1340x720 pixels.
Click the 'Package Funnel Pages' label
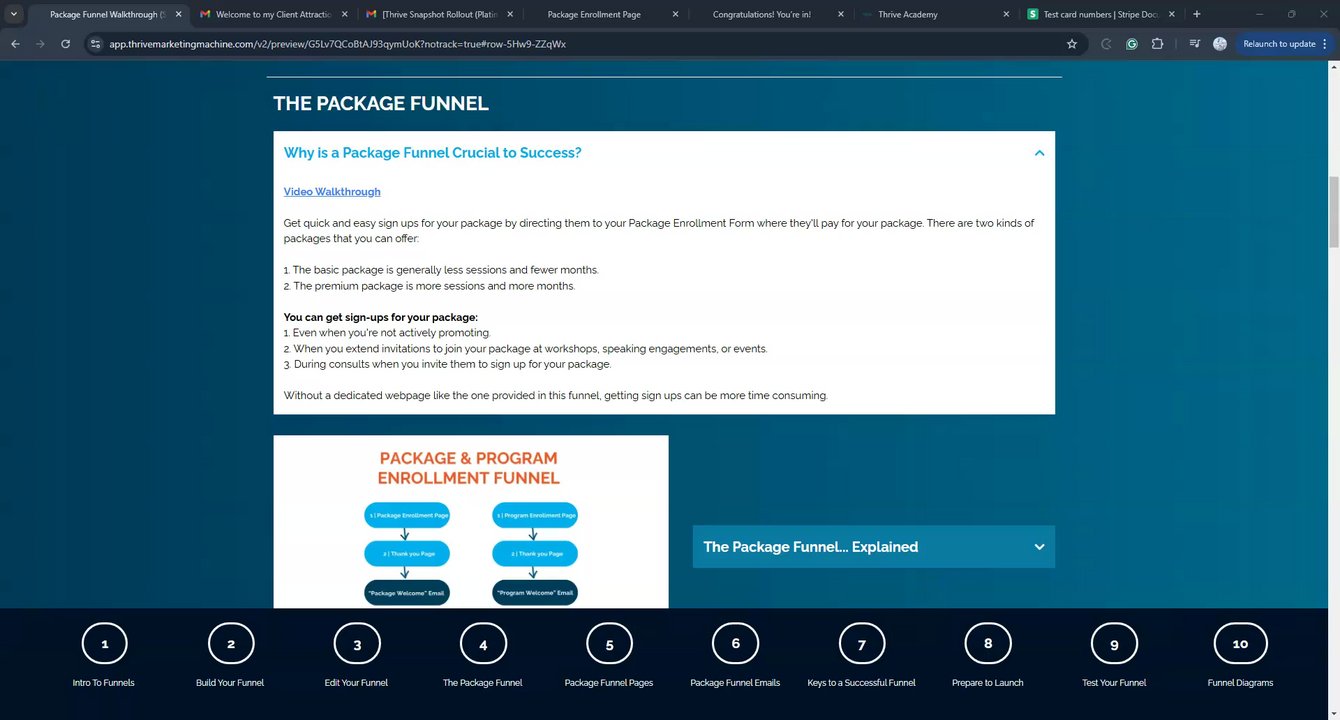[x=609, y=683]
